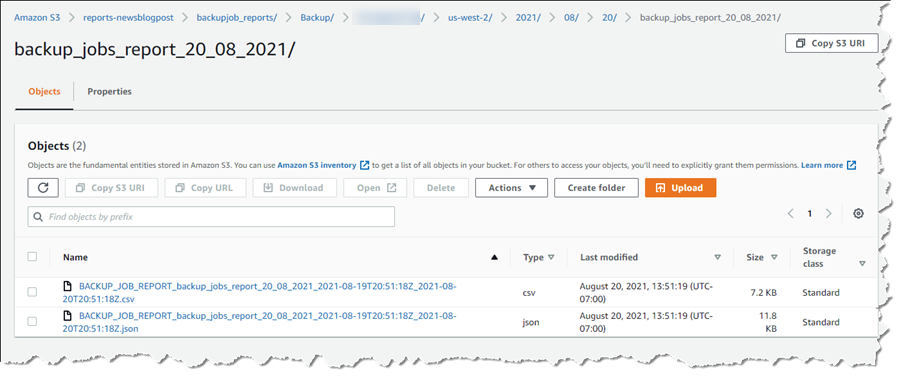901x378 pixels.
Task: Click Copy S3 URI button at page top
Action: point(831,43)
